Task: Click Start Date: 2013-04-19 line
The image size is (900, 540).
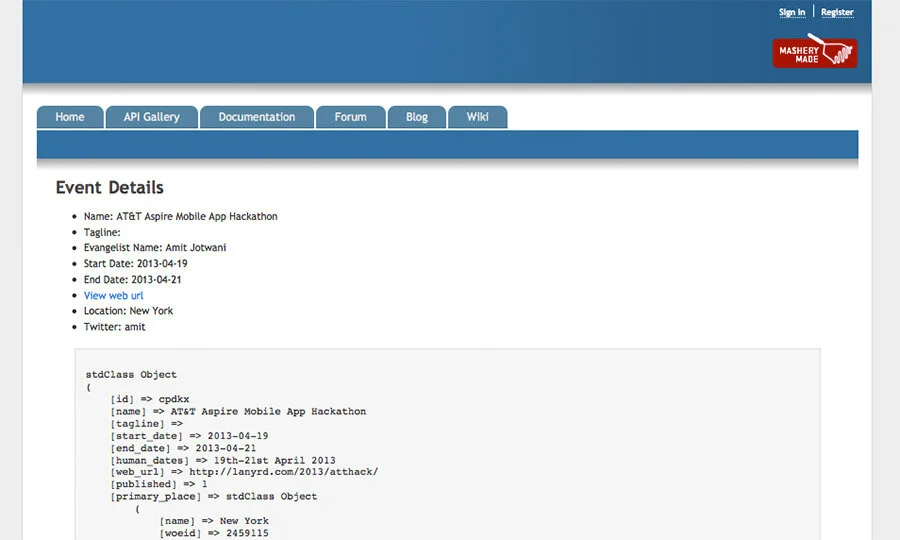Action: pos(135,263)
